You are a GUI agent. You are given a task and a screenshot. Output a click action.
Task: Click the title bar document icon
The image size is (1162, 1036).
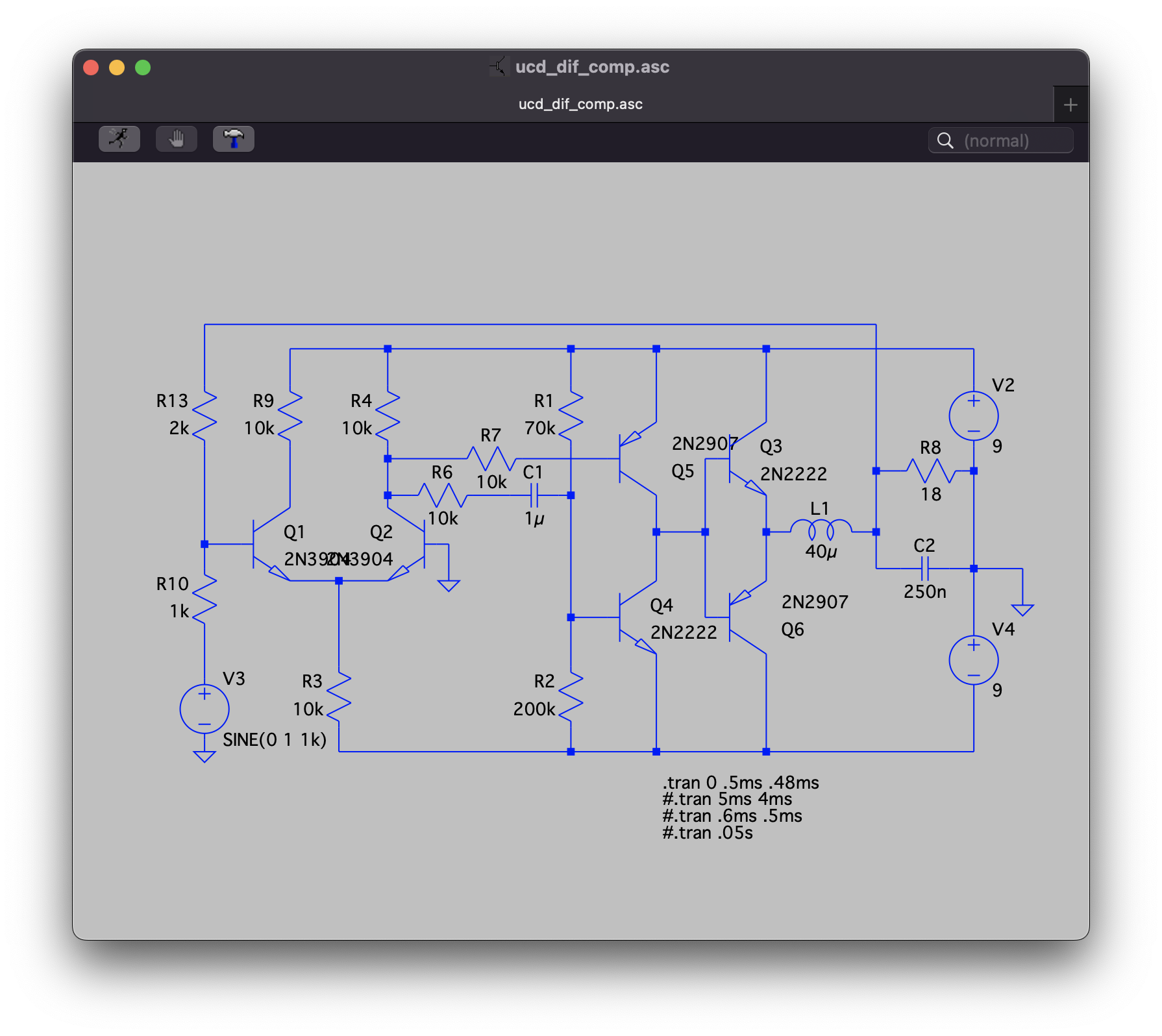[498, 66]
